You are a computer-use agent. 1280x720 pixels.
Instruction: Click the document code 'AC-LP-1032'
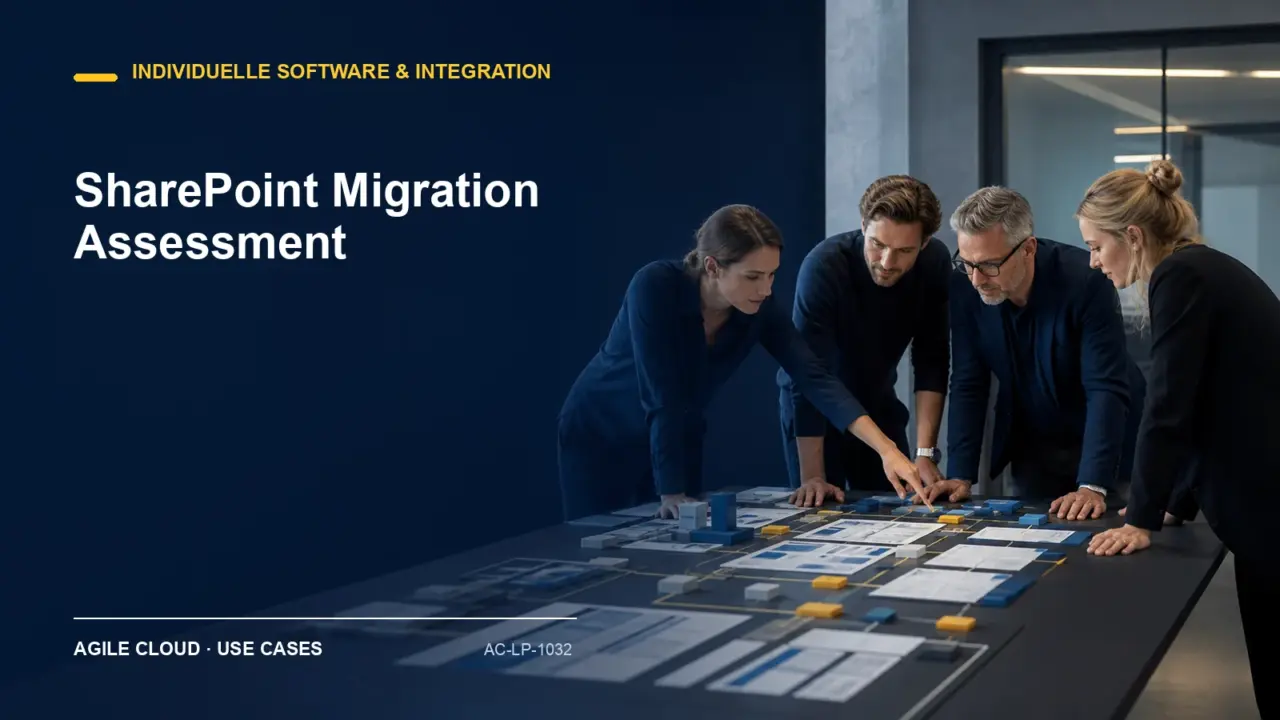pos(528,650)
